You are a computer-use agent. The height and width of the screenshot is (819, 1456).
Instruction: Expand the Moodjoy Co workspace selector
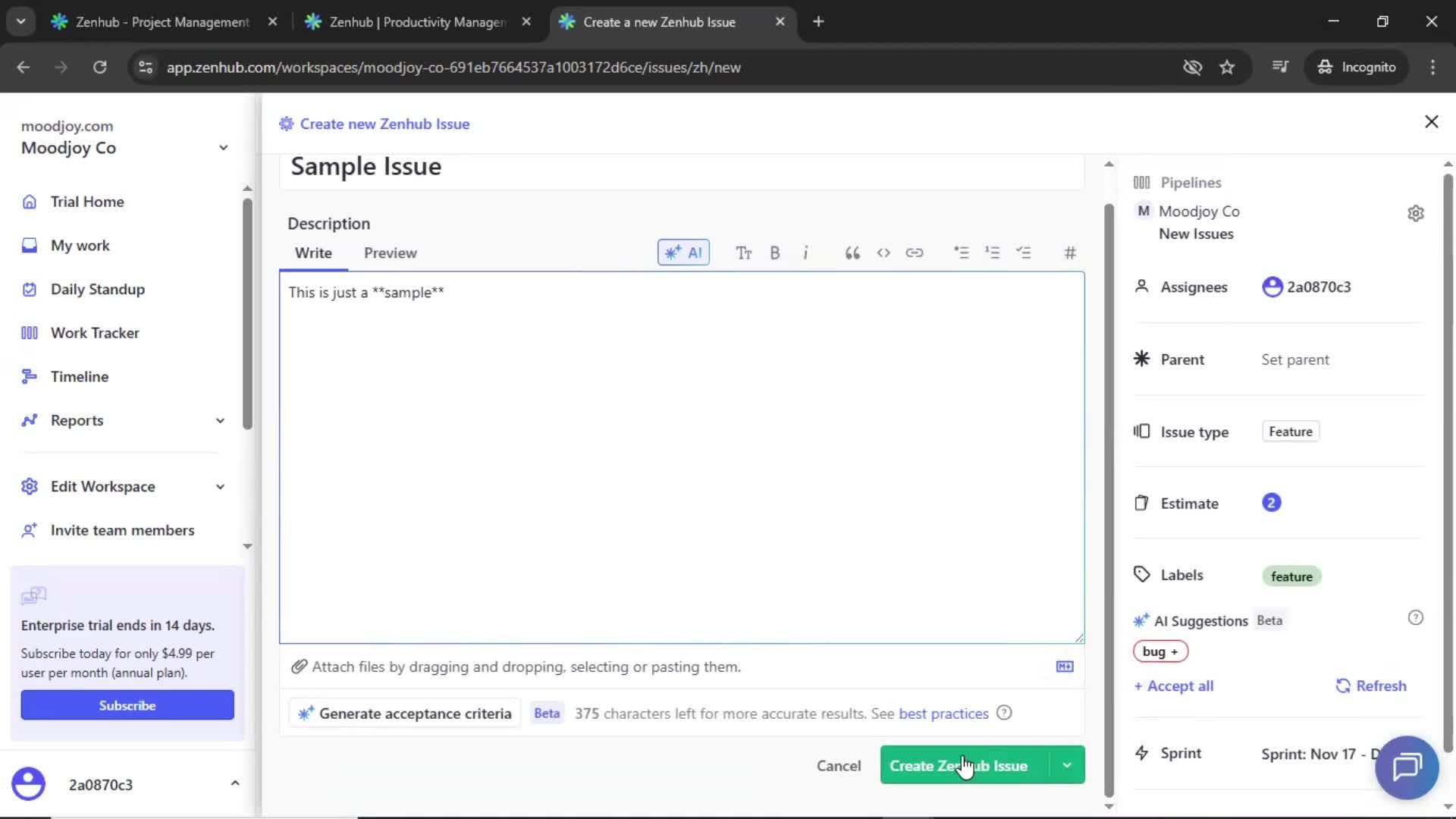coord(223,147)
